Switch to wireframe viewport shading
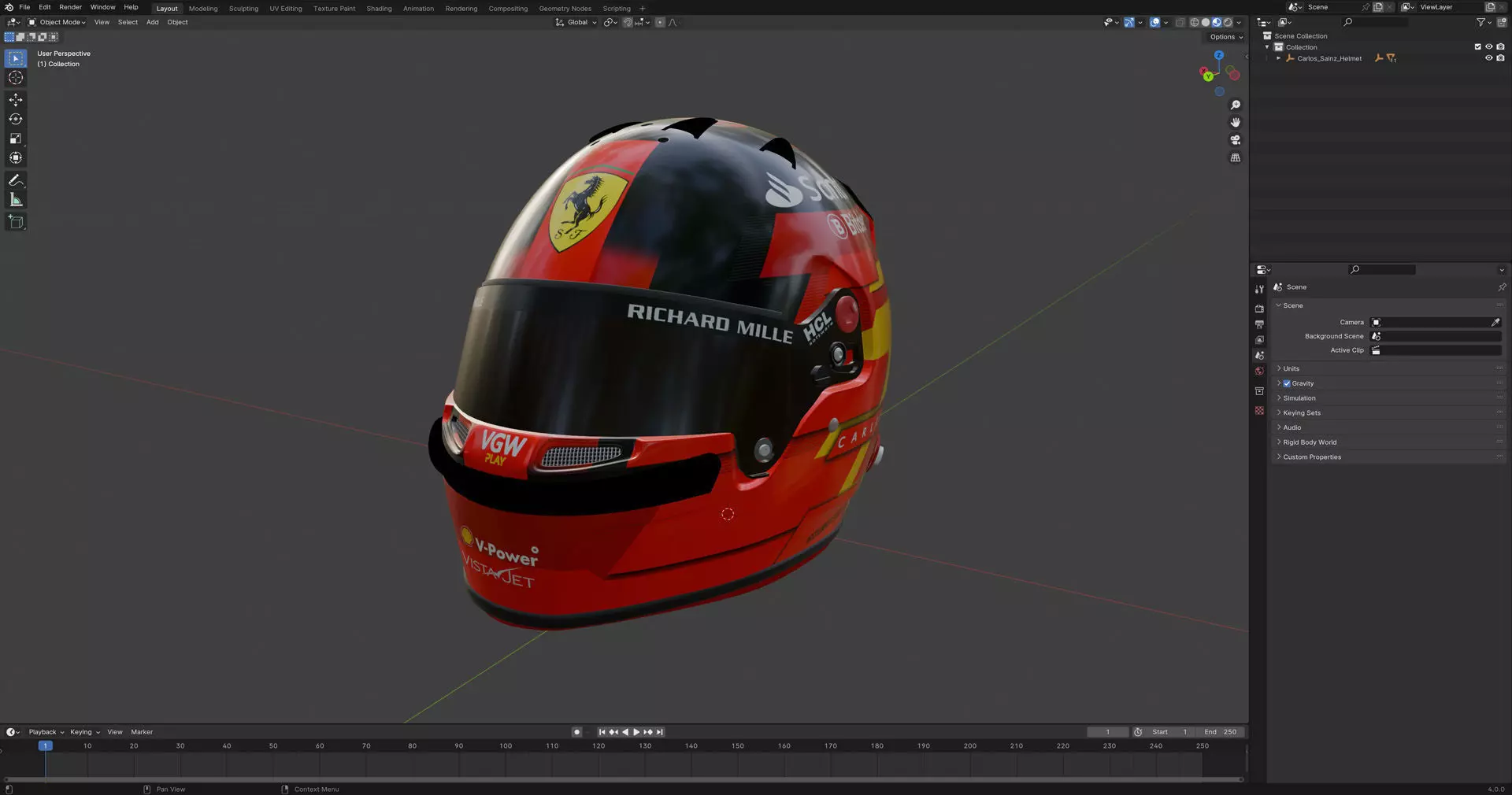This screenshot has height=795, width=1512. (x=1195, y=22)
